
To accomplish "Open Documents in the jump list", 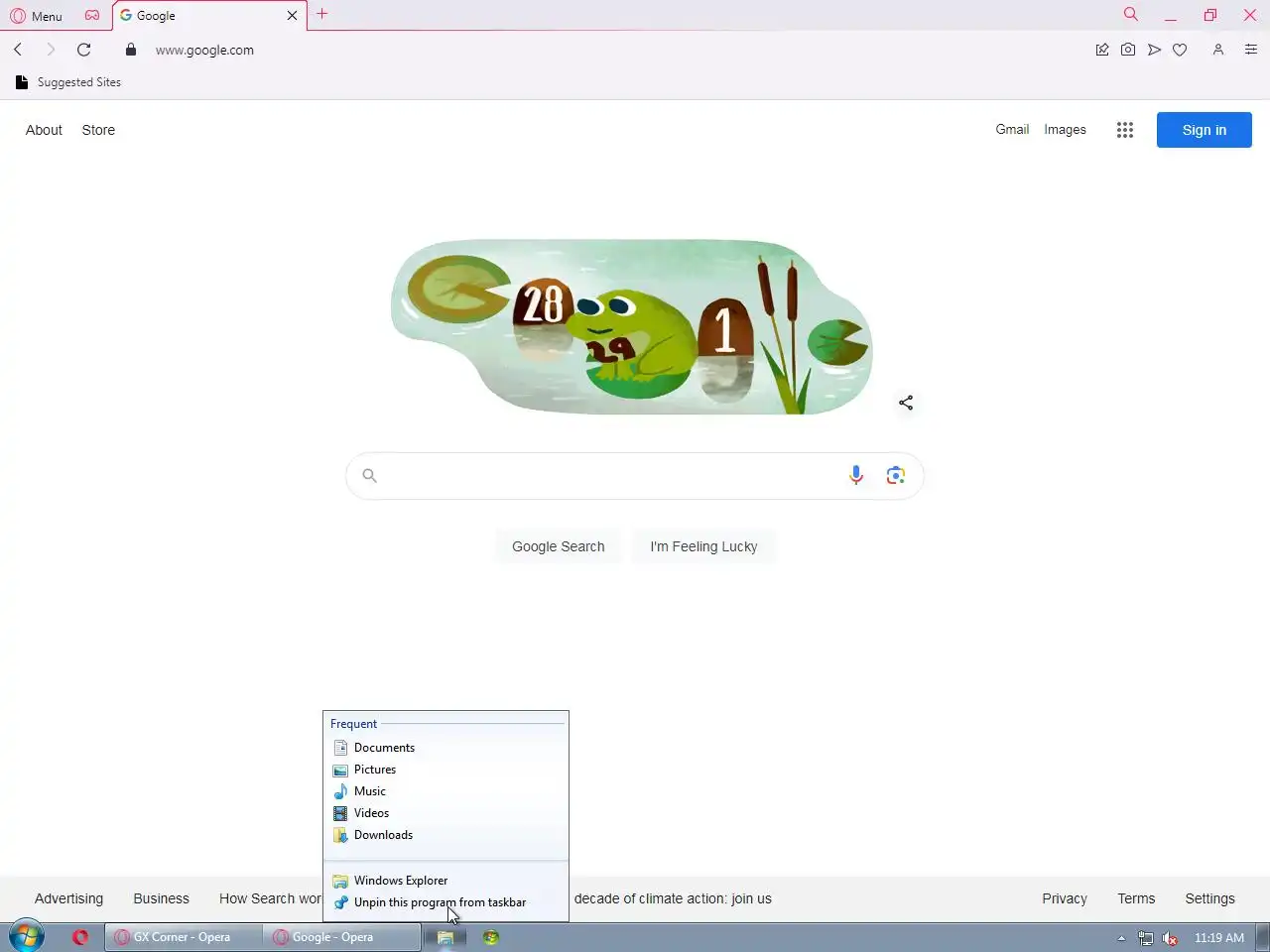I will click(x=445, y=748).
